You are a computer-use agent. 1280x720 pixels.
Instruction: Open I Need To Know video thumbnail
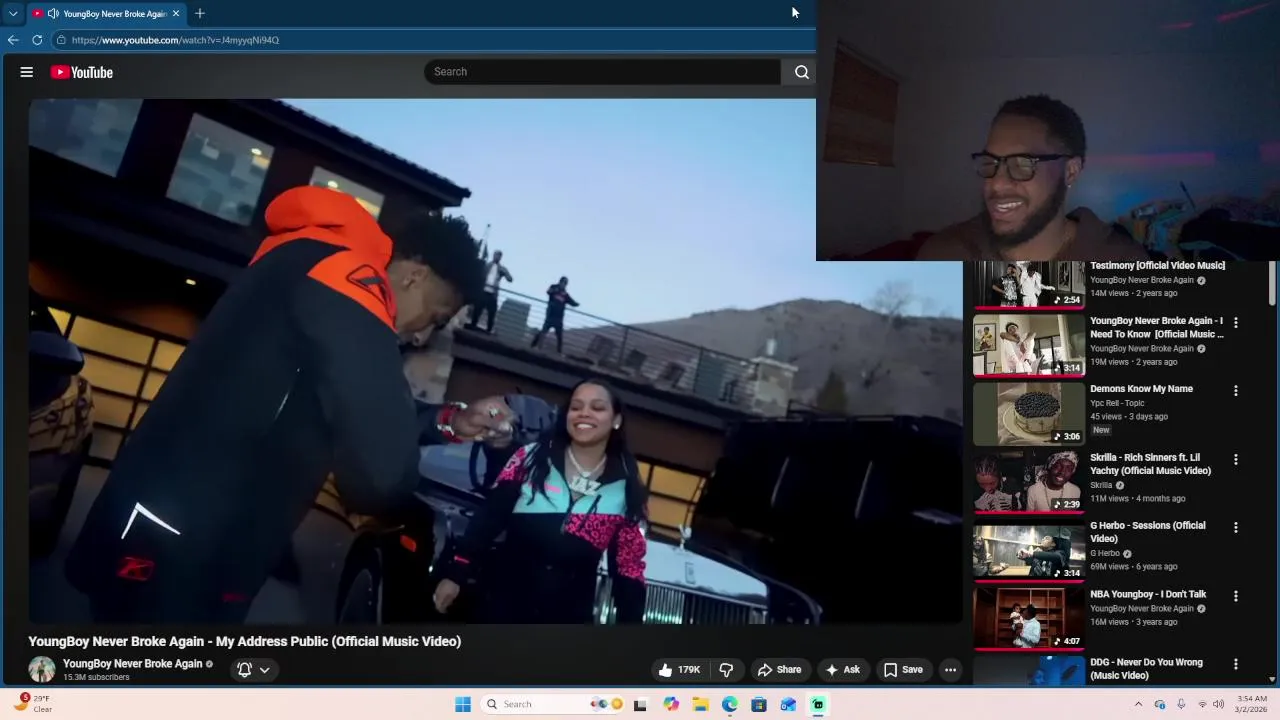click(x=1028, y=345)
